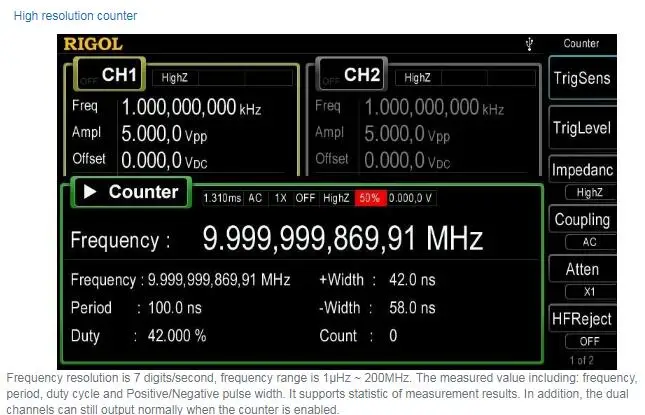
Task: Open the High resolution counter link
Action: 75,16
